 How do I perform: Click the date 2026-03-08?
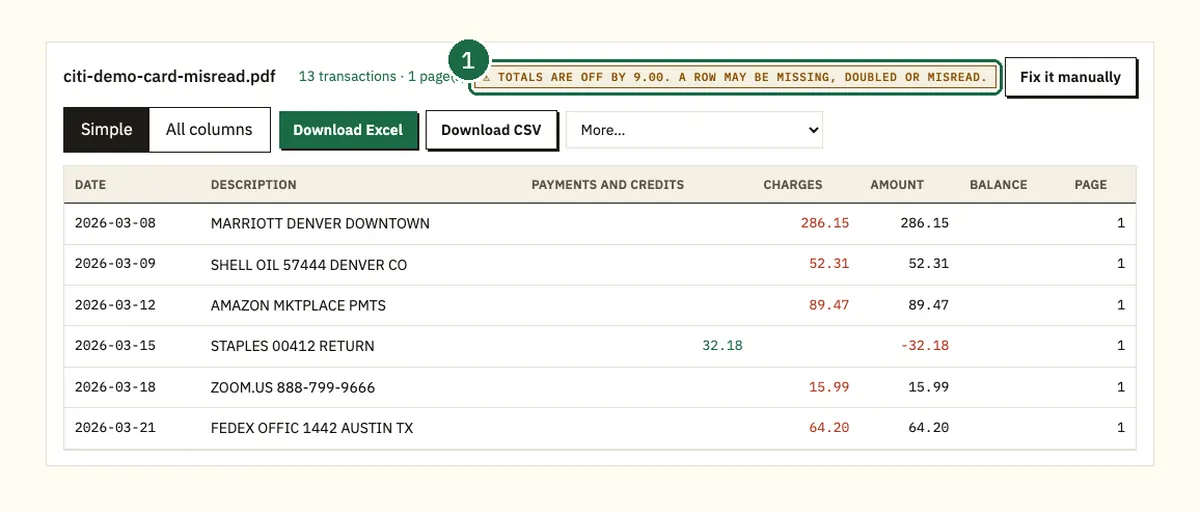tap(115, 223)
